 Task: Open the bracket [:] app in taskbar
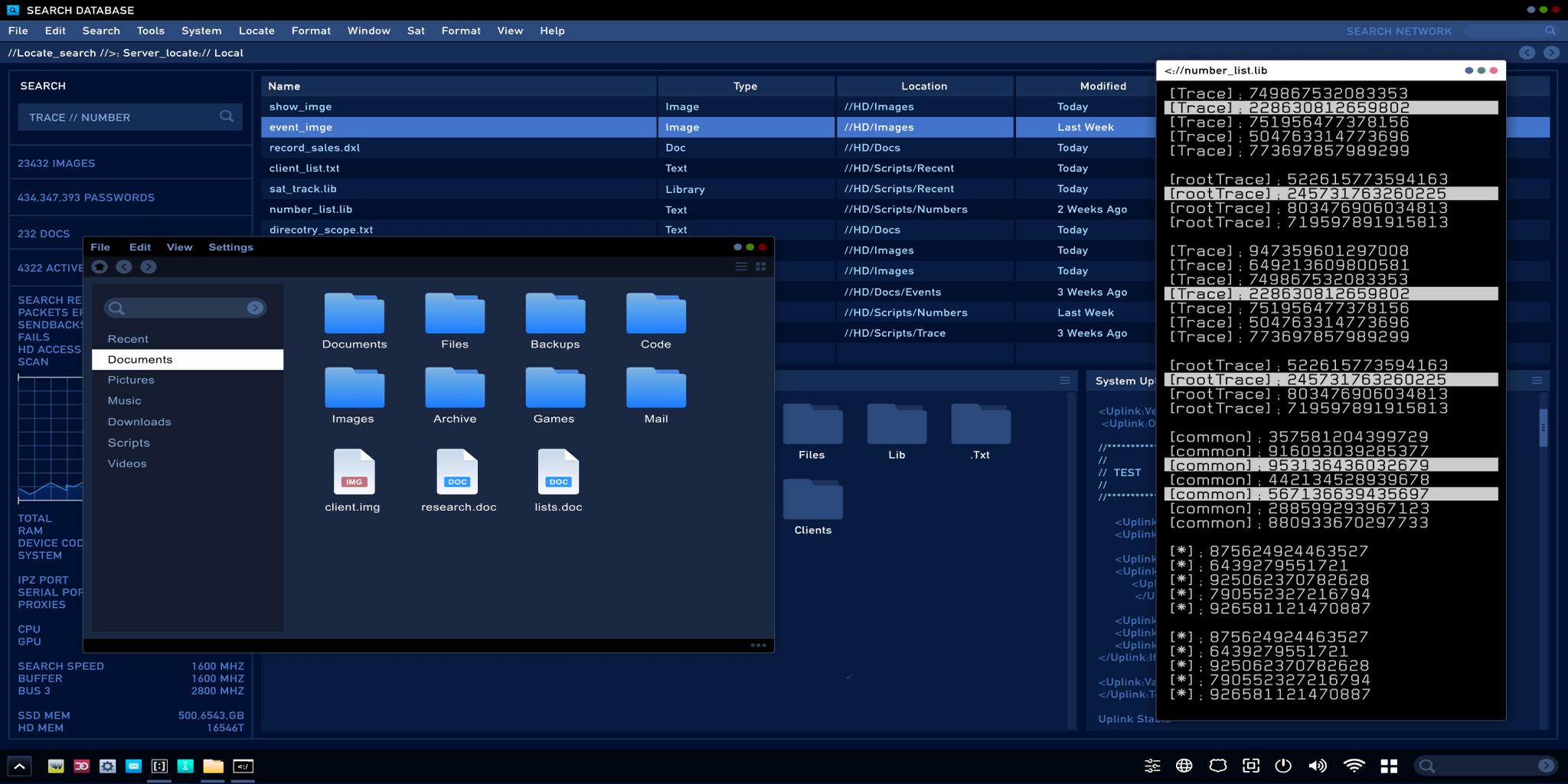tap(159, 766)
